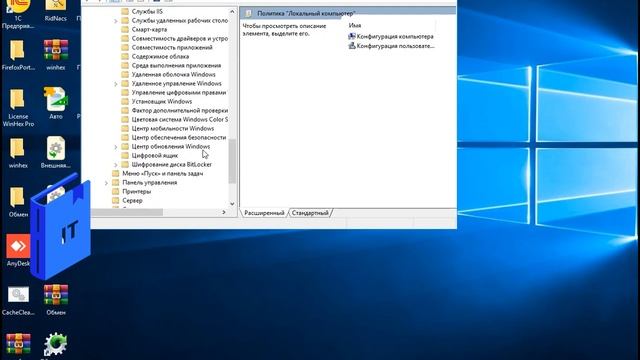This screenshot has width=640, height=360.
Task: Expand the Панель управления tree node
Action: [106, 182]
